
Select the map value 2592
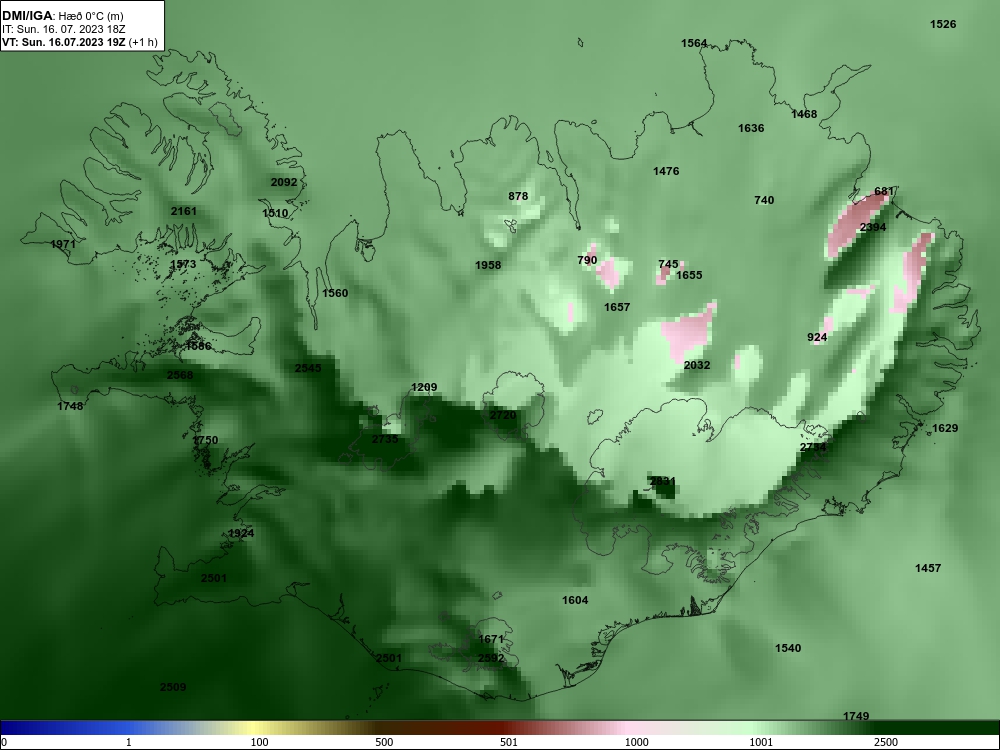pyautogui.click(x=491, y=658)
